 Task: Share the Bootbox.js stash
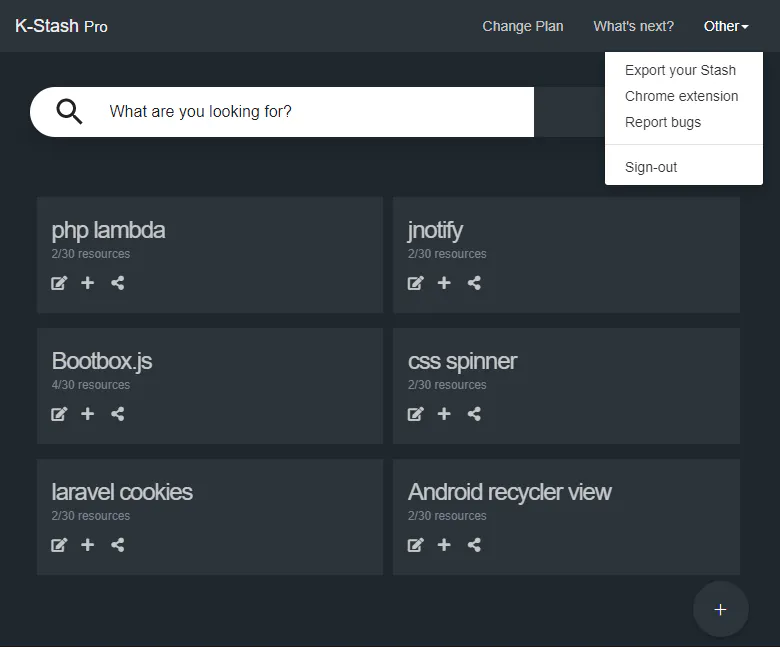click(118, 414)
